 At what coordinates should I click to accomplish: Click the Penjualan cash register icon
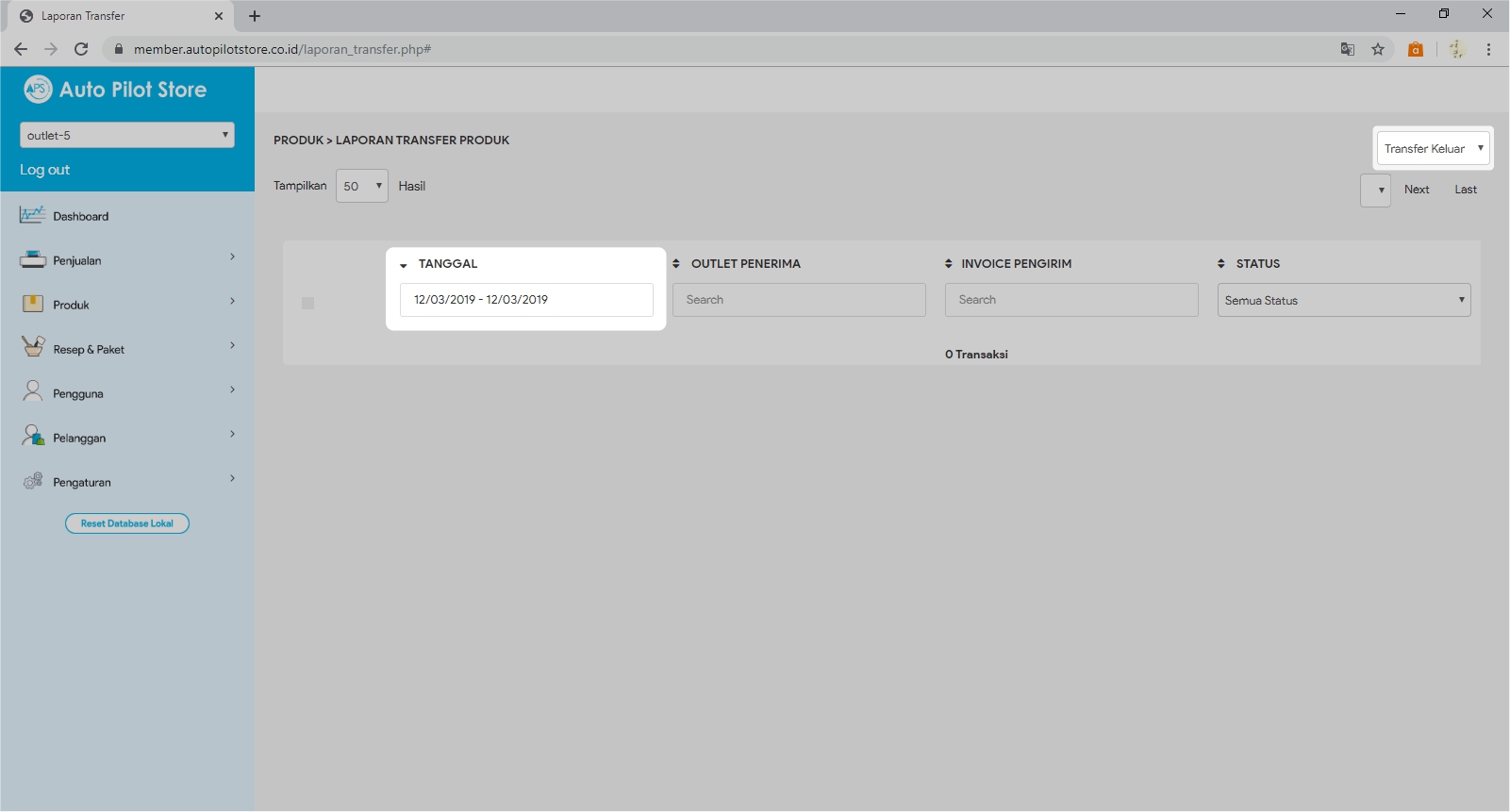point(33,260)
